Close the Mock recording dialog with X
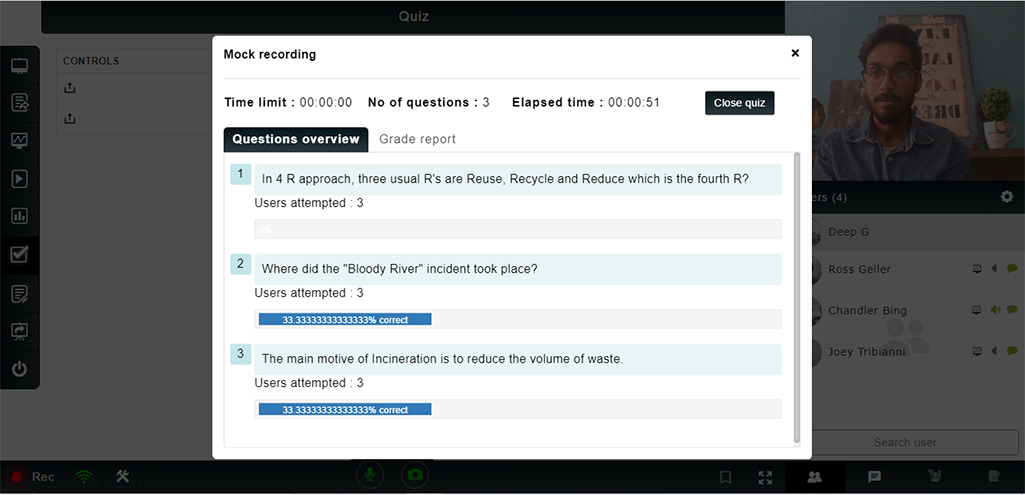 (795, 54)
